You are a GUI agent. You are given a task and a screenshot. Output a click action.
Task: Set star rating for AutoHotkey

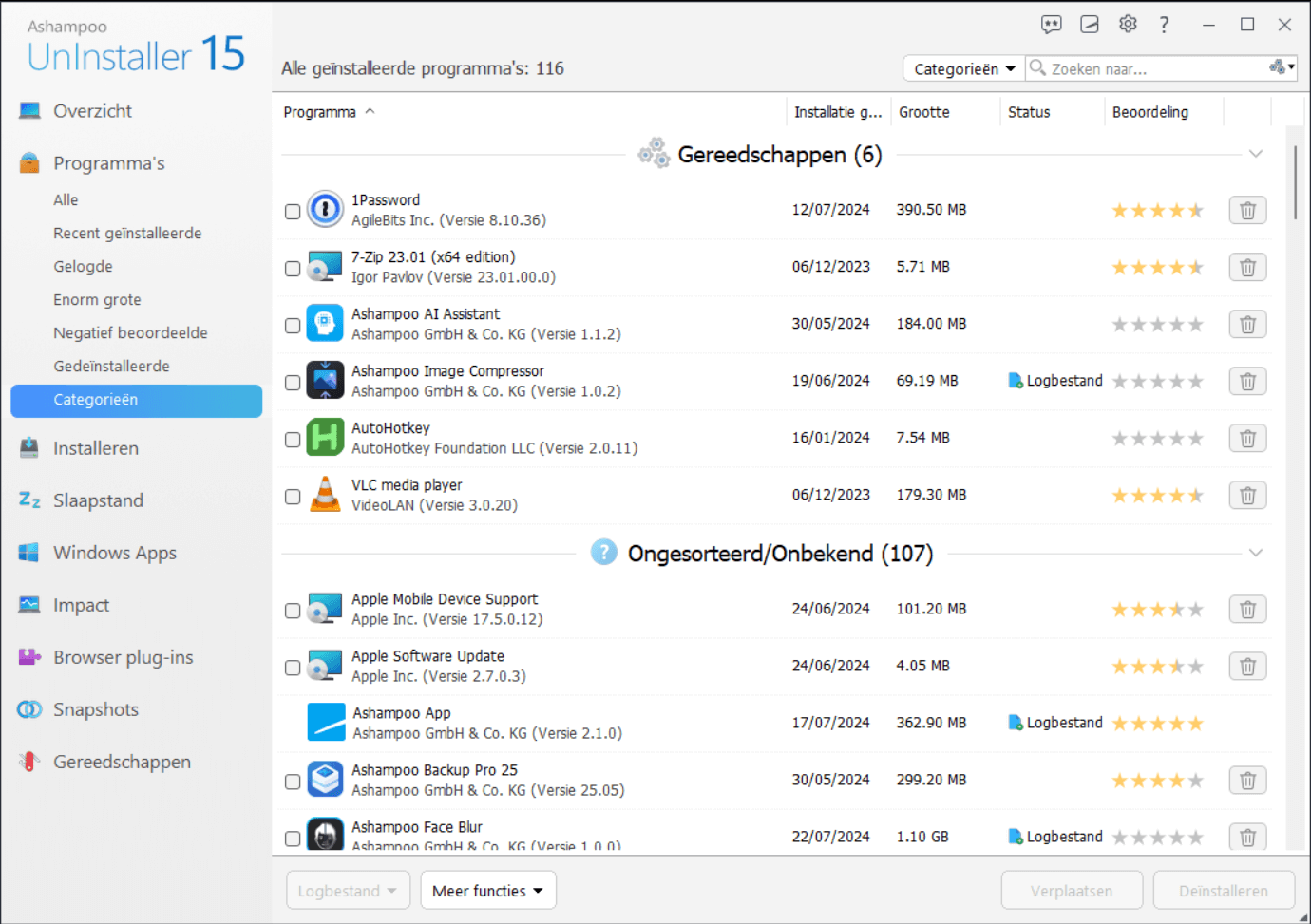pyautogui.click(x=1157, y=439)
